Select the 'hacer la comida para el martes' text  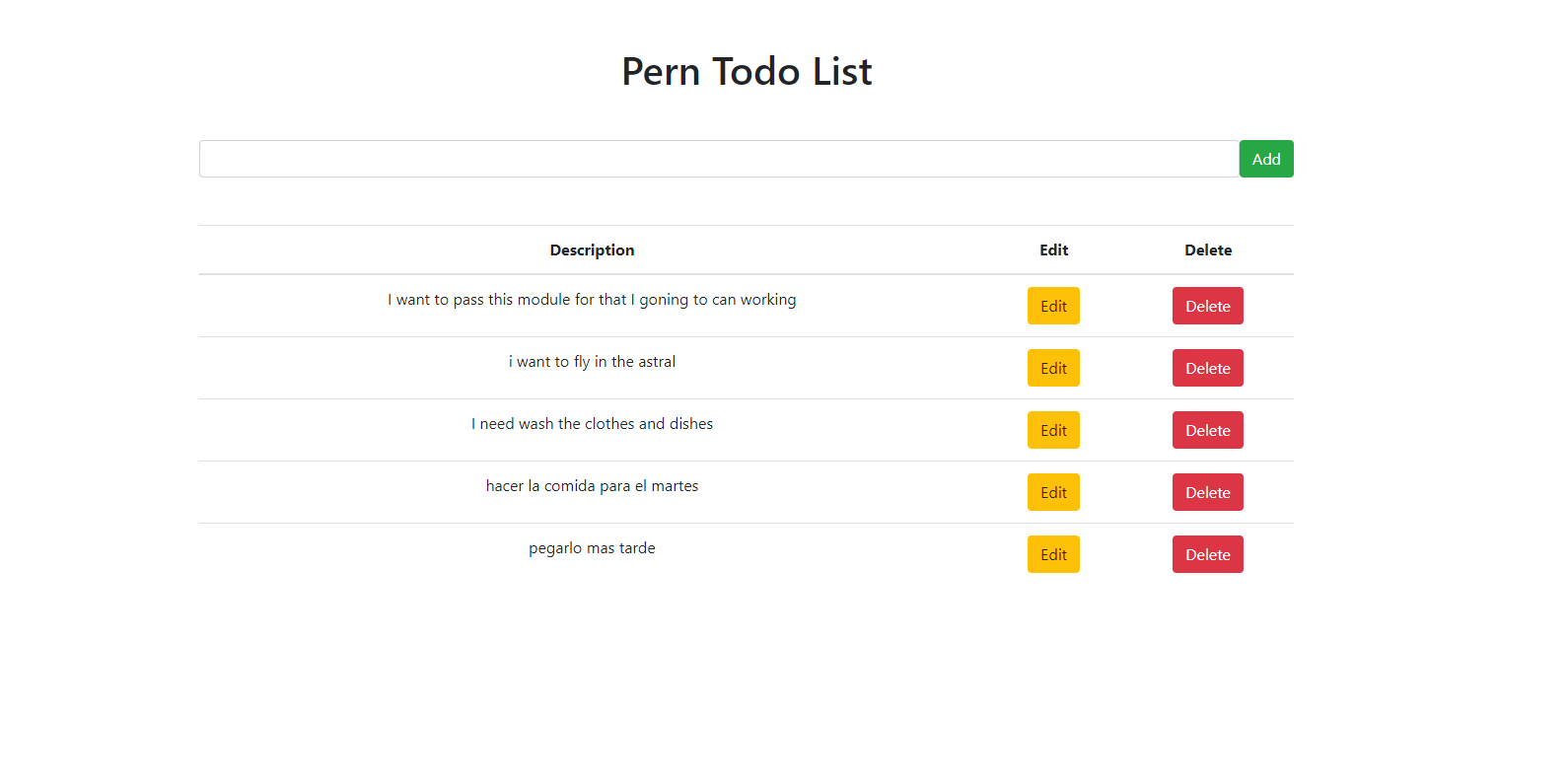pos(592,486)
